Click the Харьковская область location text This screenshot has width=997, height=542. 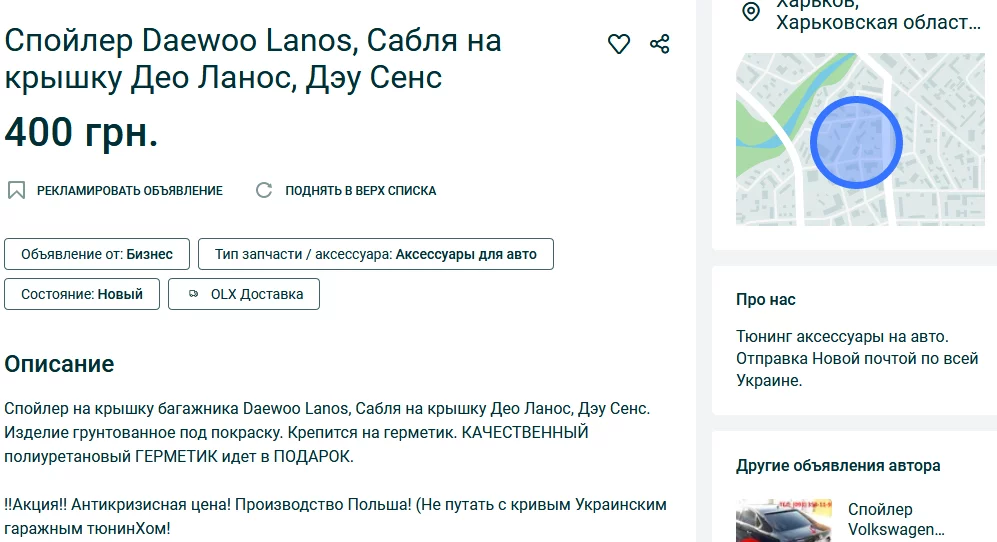click(876, 22)
